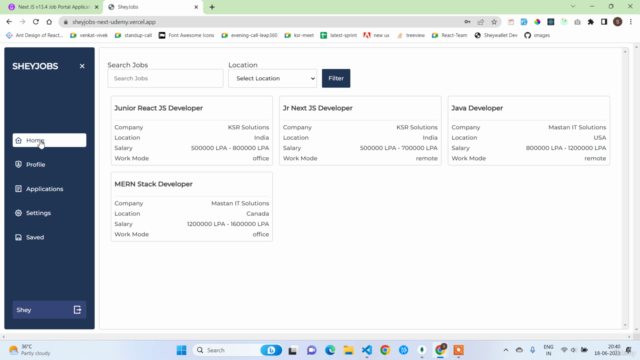Image resolution: width=640 pixels, height=360 pixels.
Task: Open a new browser tab
Action: 212,7
